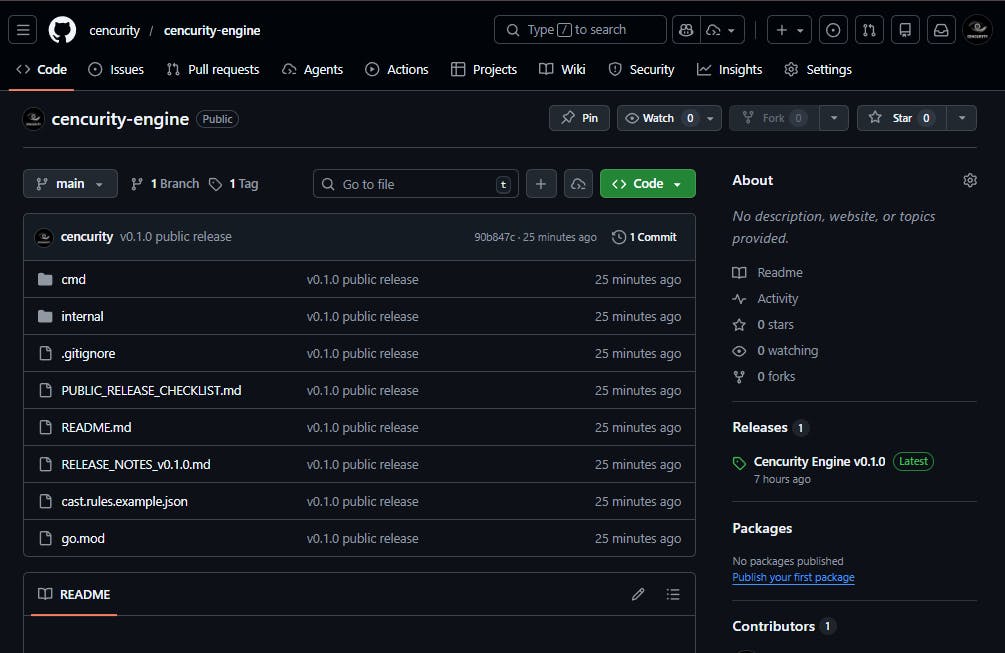The height and width of the screenshot is (653, 1005).
Task: Open the Create new plus menu
Action: point(789,30)
